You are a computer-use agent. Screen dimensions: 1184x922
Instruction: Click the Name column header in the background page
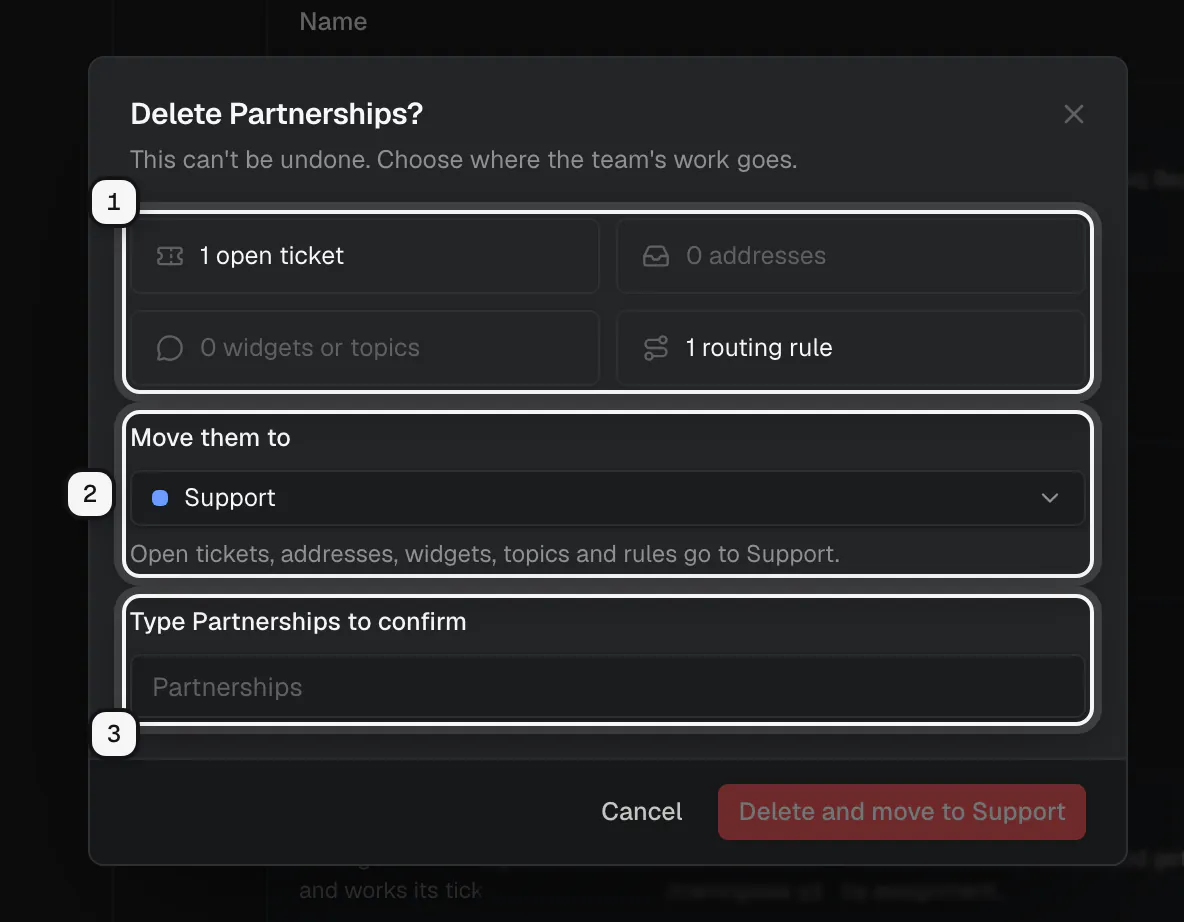pyautogui.click(x=333, y=21)
